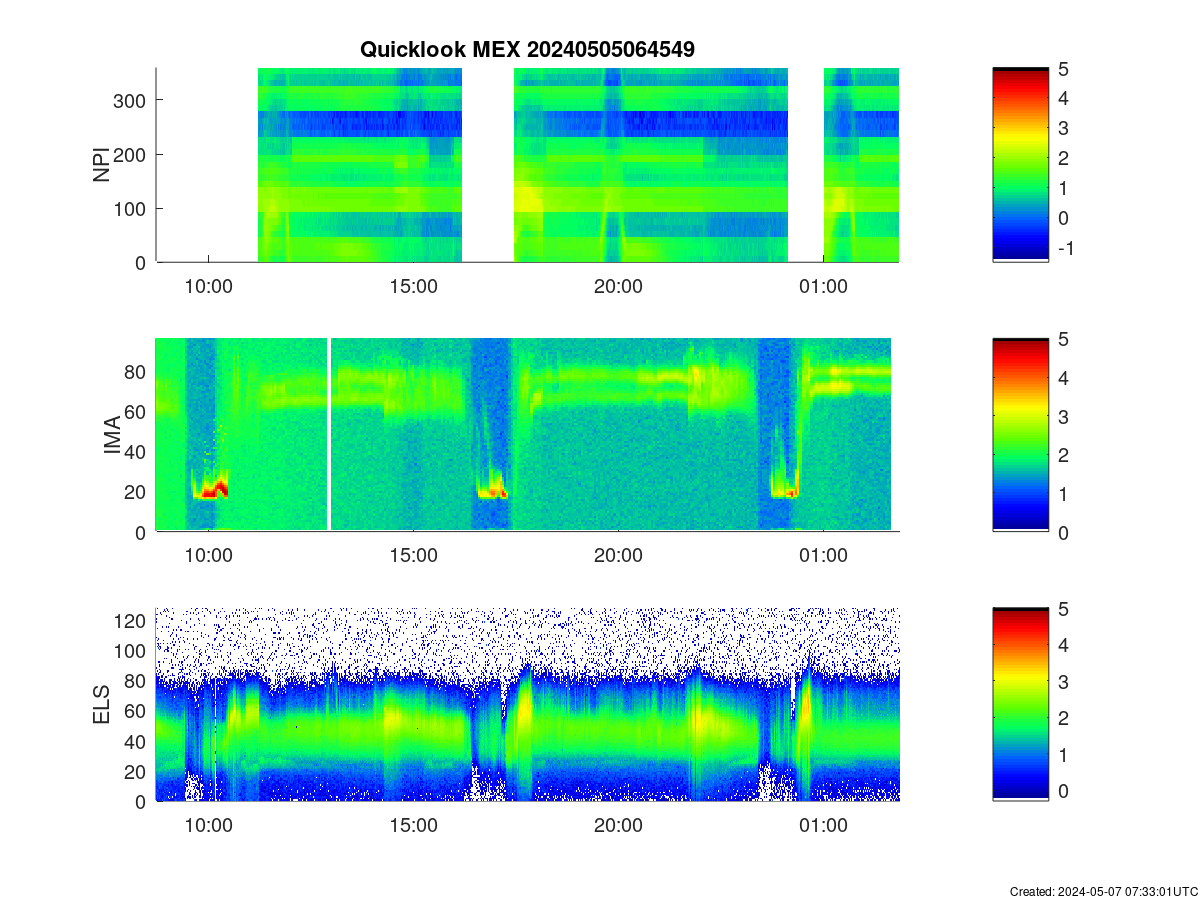Image resolution: width=1200 pixels, height=900 pixels.
Task: Select the IMA y-axis label
Action: [x=111, y=435]
